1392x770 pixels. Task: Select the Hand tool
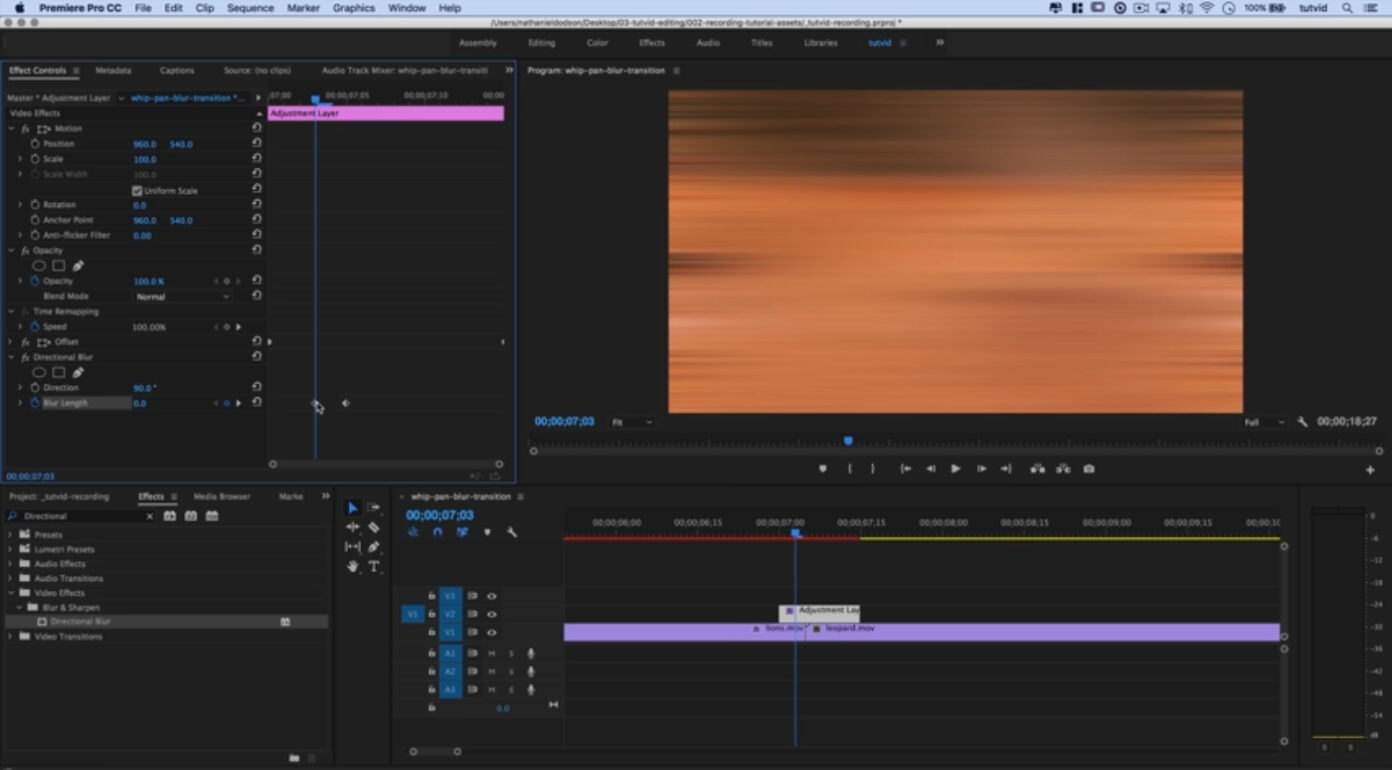point(352,567)
